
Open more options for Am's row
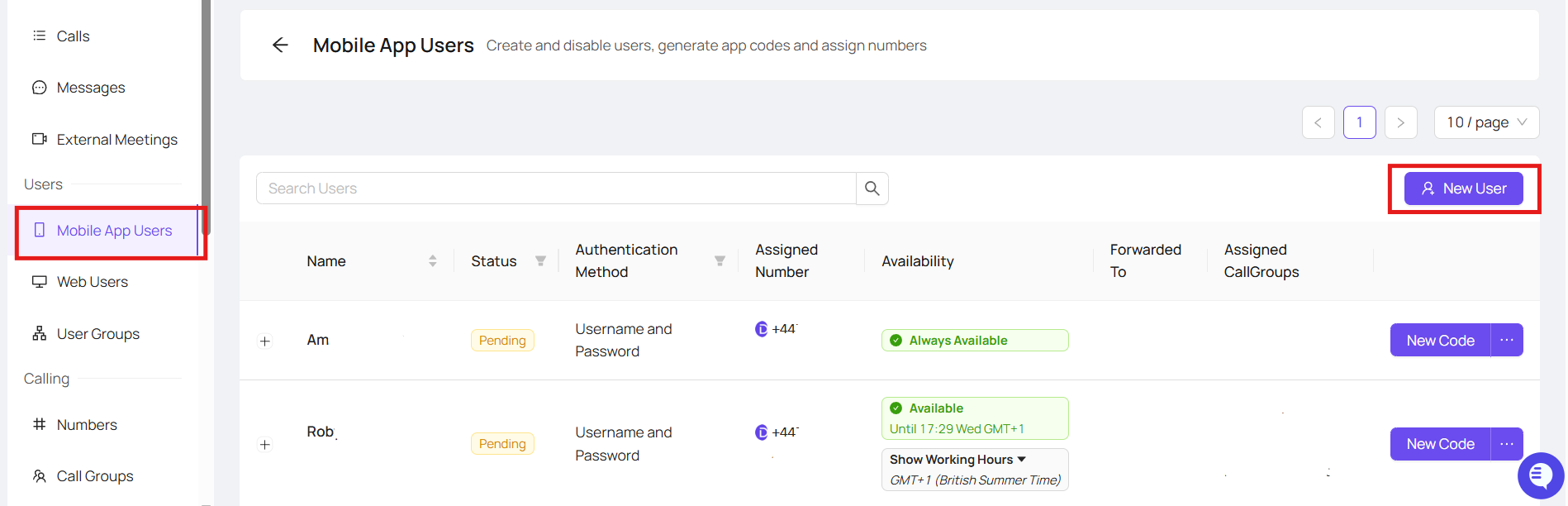point(1507,340)
